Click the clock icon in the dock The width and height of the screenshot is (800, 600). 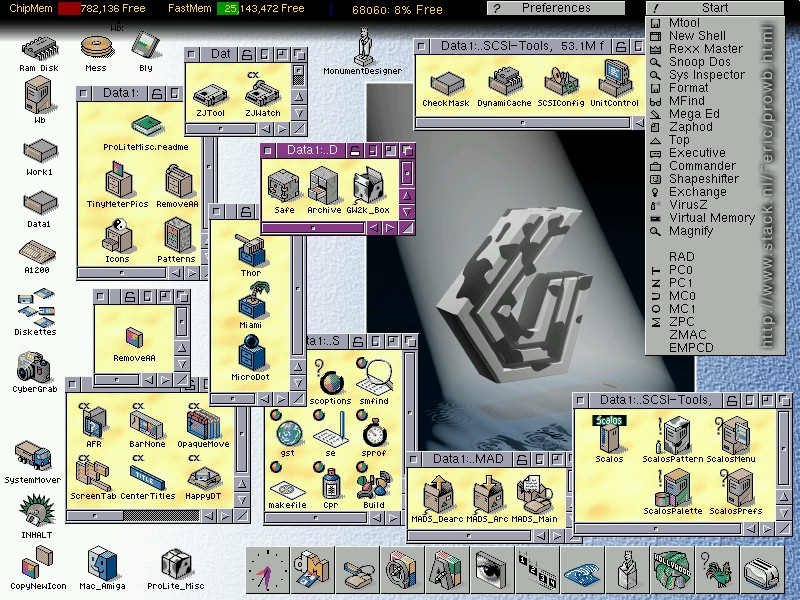[267, 572]
